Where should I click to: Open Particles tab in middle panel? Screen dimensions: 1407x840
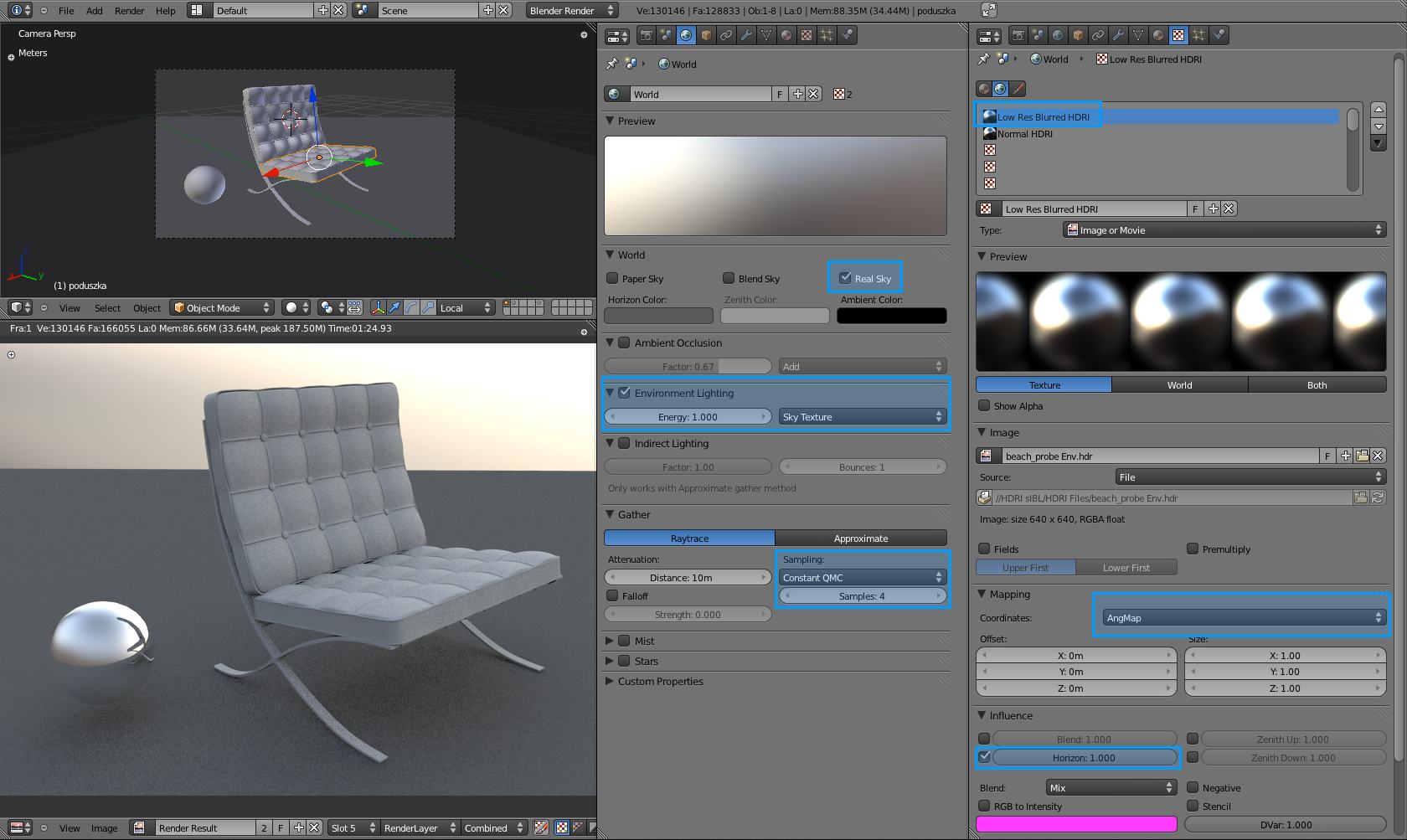pyautogui.click(x=827, y=35)
